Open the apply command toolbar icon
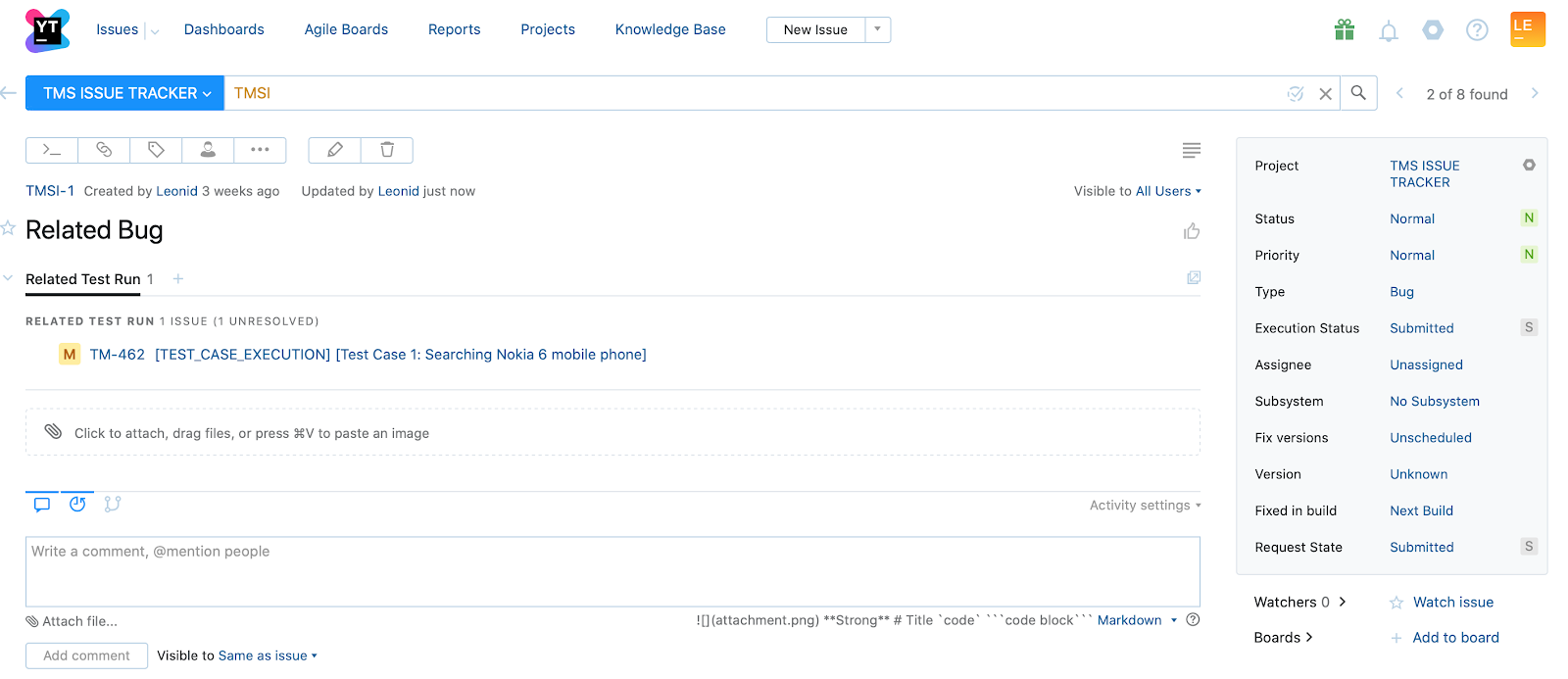 click(52, 150)
